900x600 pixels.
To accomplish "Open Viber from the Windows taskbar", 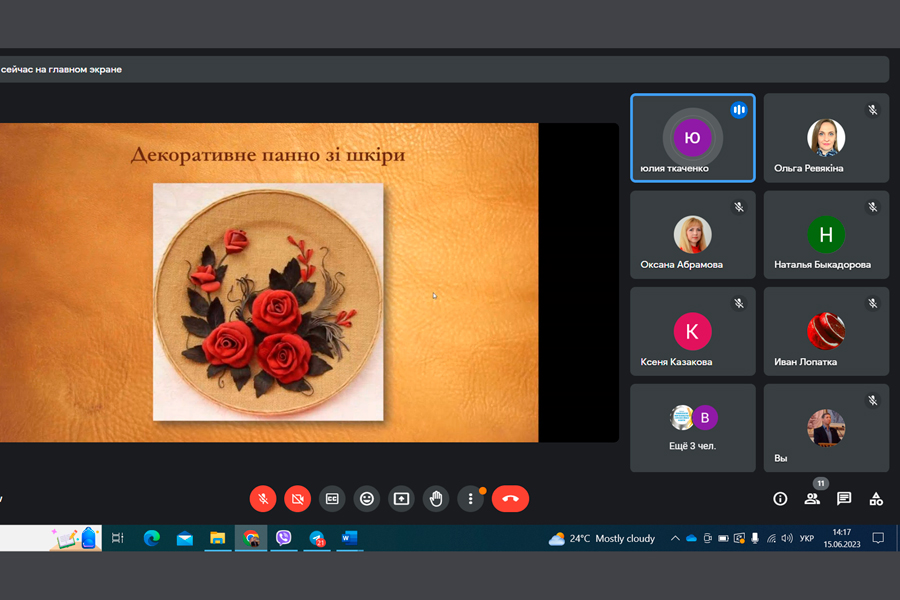I will (x=283, y=538).
